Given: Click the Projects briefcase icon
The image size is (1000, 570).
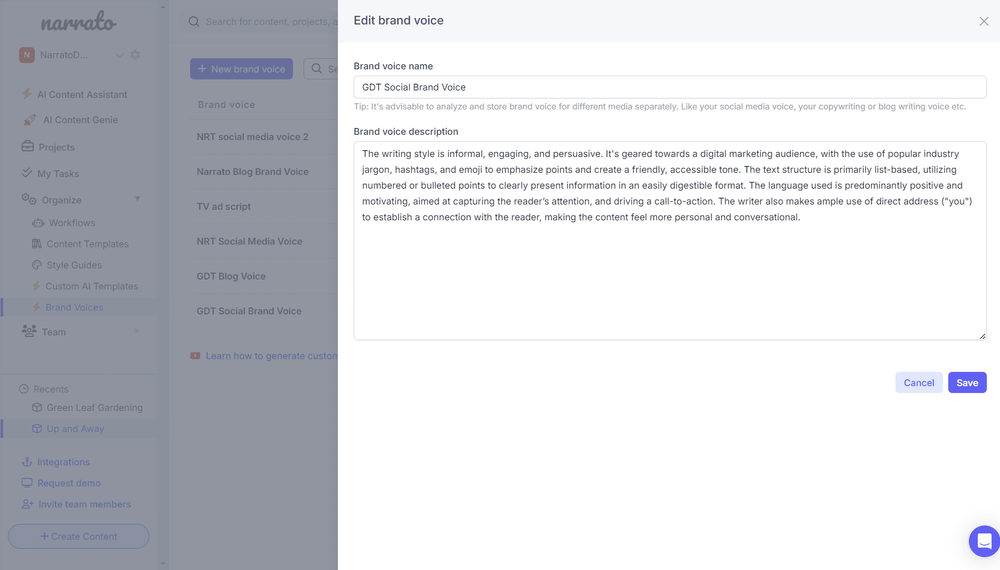Looking at the screenshot, I should (x=27, y=146).
